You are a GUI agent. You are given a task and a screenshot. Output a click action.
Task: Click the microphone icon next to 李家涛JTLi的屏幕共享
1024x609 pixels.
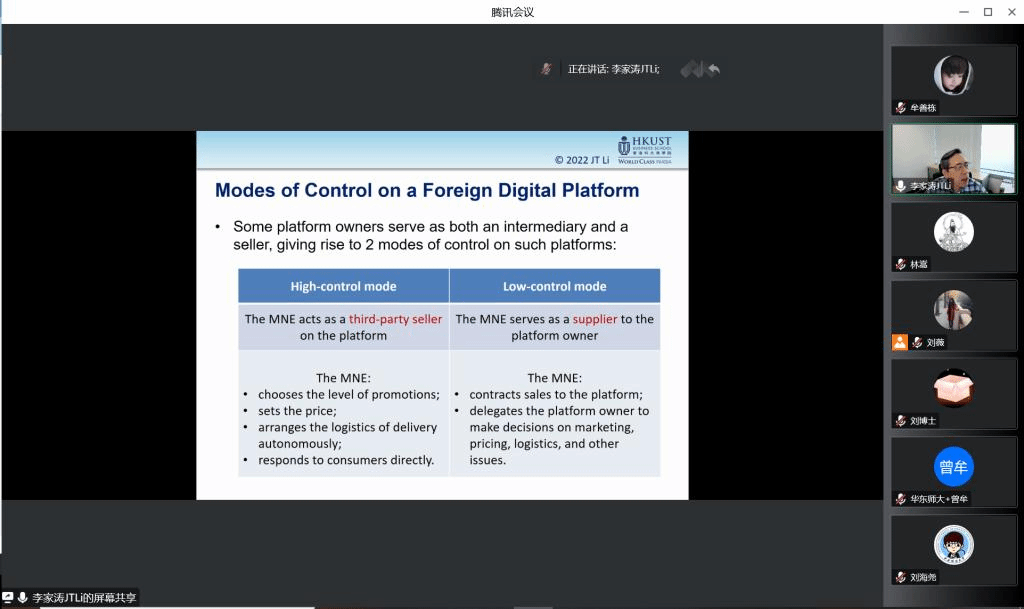[x=22, y=597]
